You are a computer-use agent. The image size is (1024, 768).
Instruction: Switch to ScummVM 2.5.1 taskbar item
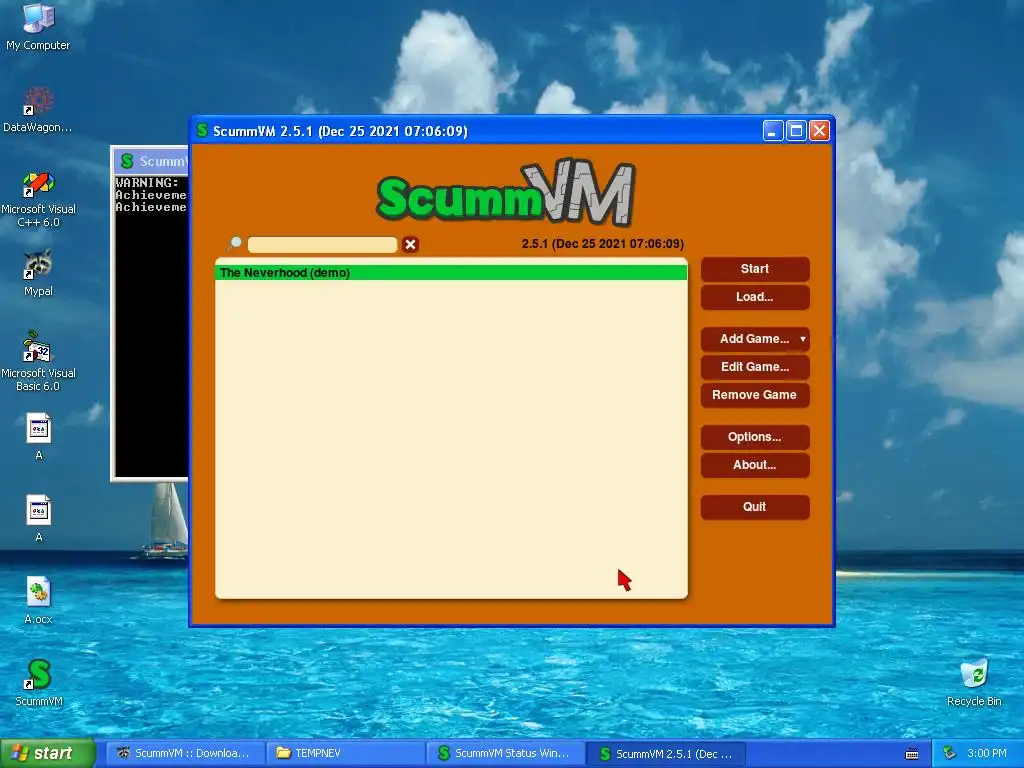pos(666,754)
